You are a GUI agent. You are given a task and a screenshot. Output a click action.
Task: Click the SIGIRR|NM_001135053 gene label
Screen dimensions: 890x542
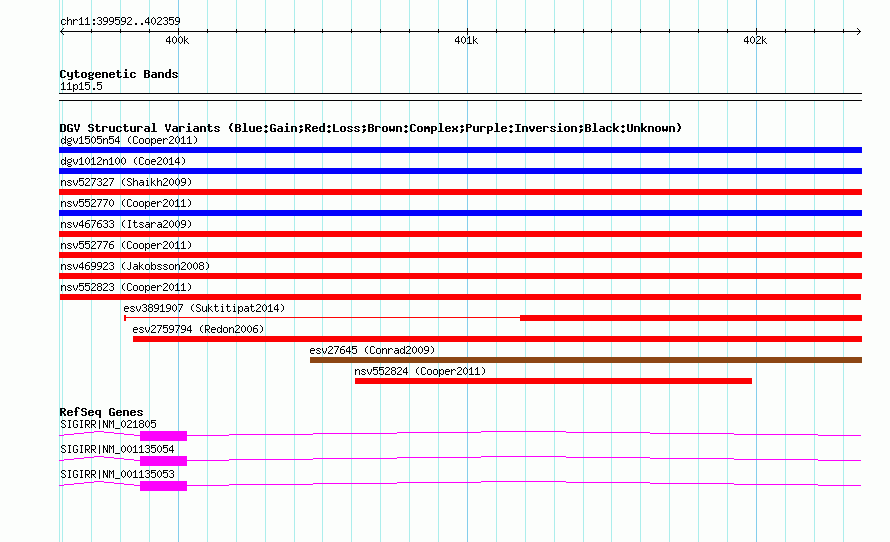coord(117,474)
